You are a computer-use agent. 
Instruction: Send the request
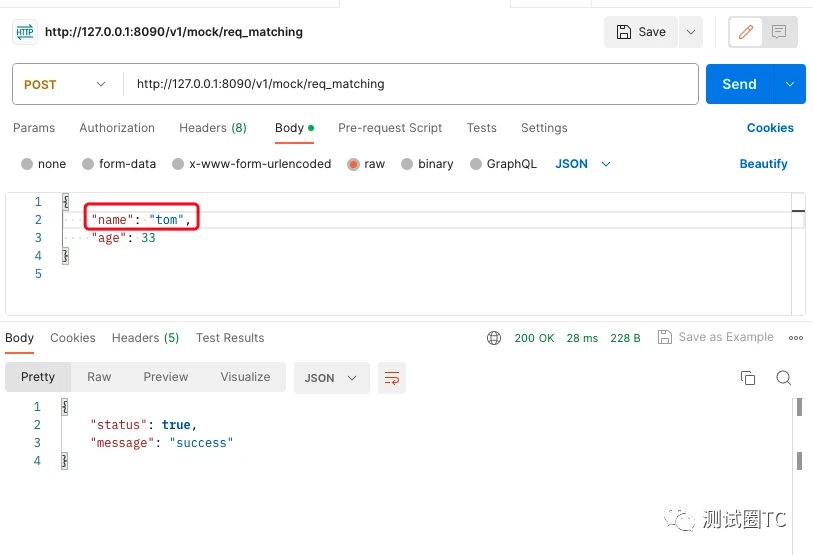739,84
